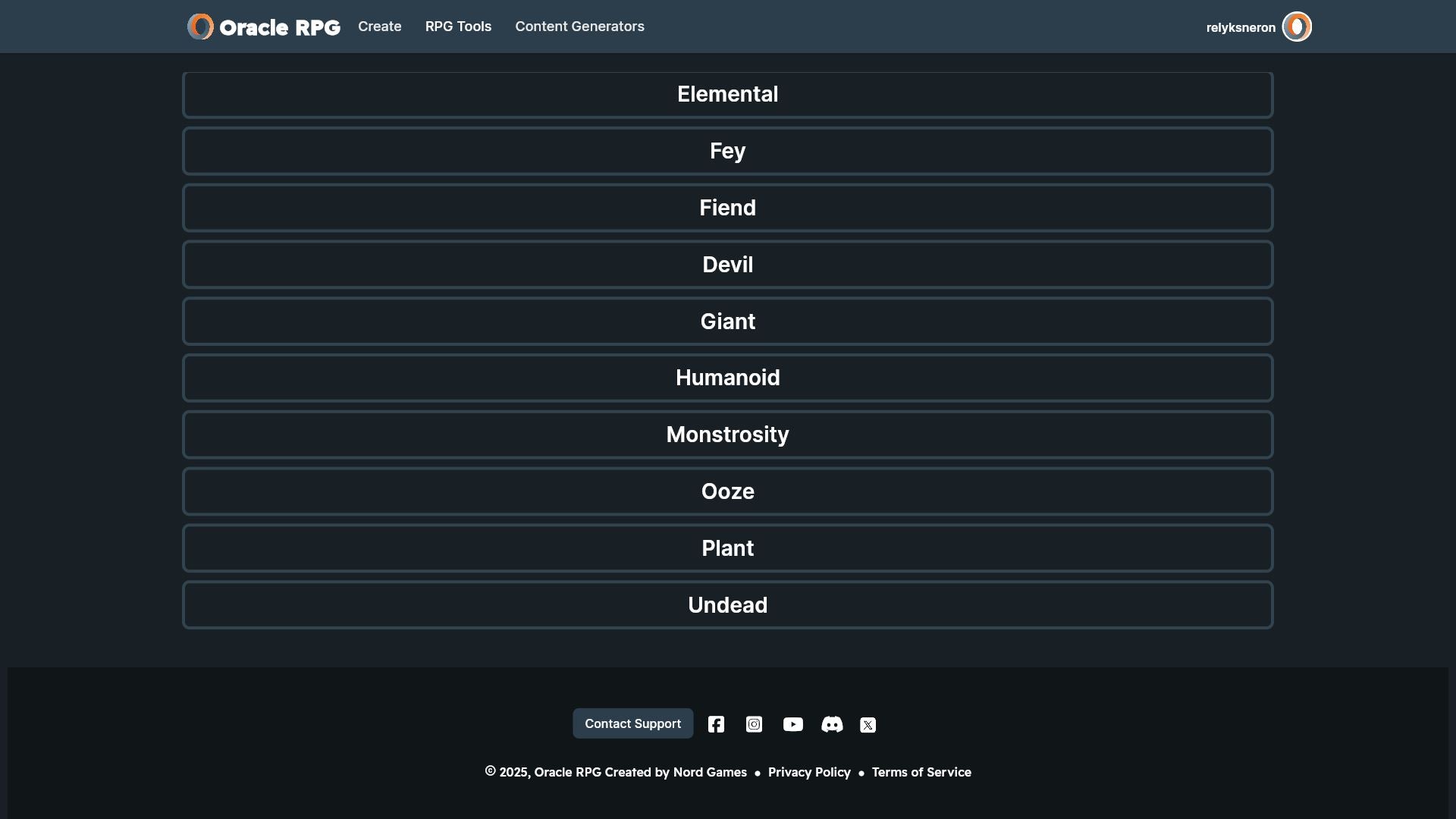1456x819 pixels.
Task: Expand the Giant creature section
Action: coord(727,322)
